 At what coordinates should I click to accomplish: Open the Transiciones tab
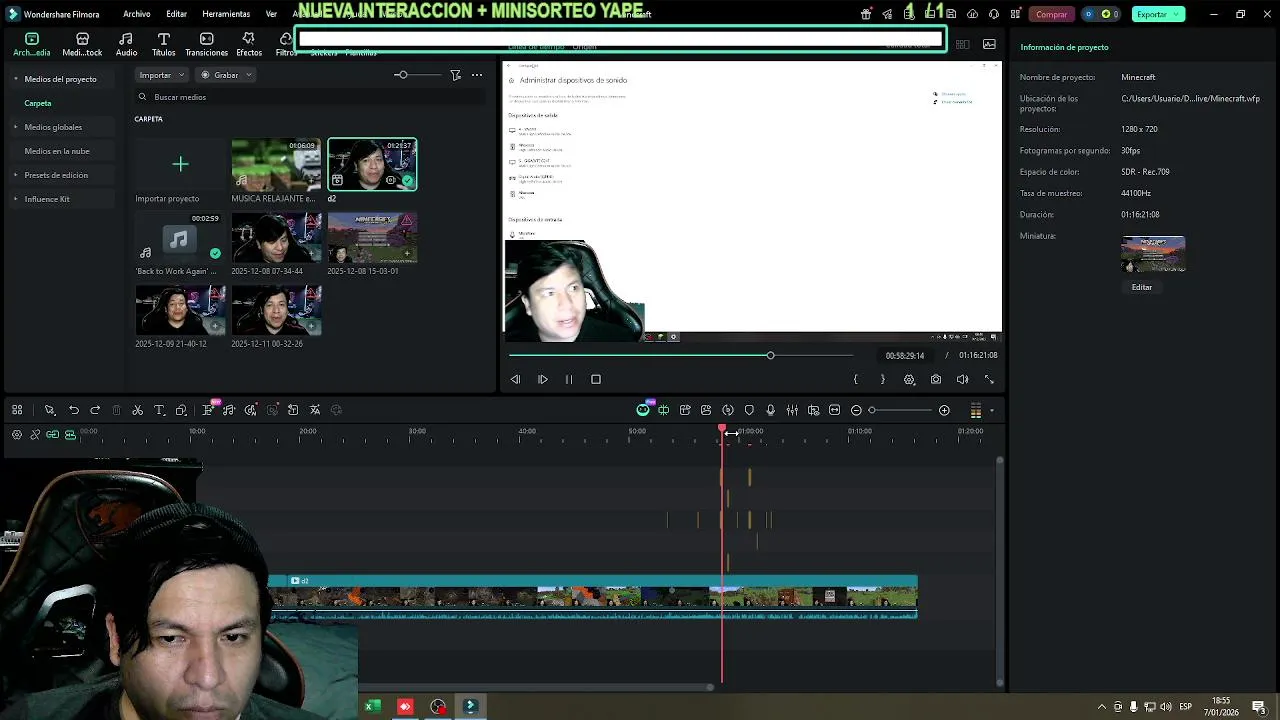click(206, 44)
